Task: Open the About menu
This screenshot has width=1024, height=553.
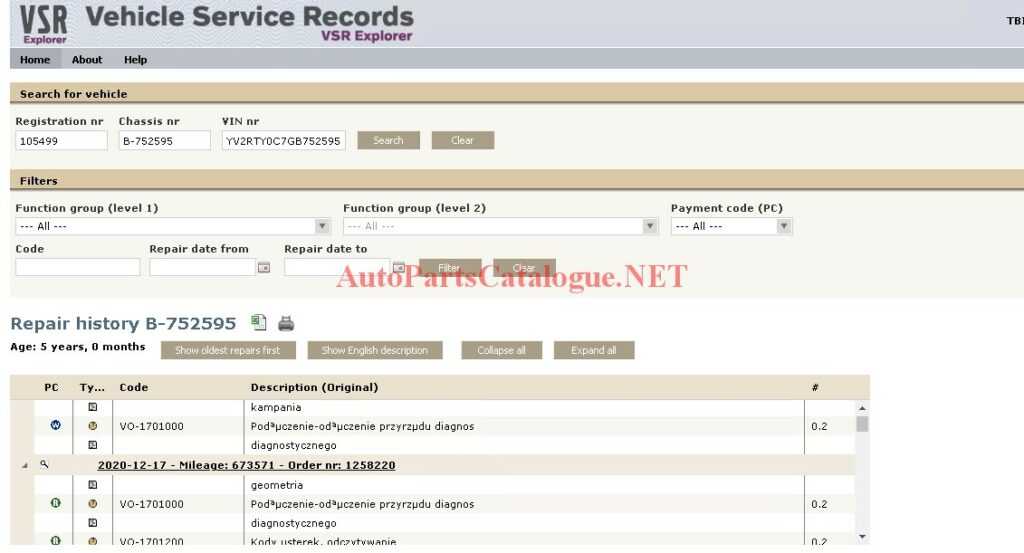Action: coord(87,59)
